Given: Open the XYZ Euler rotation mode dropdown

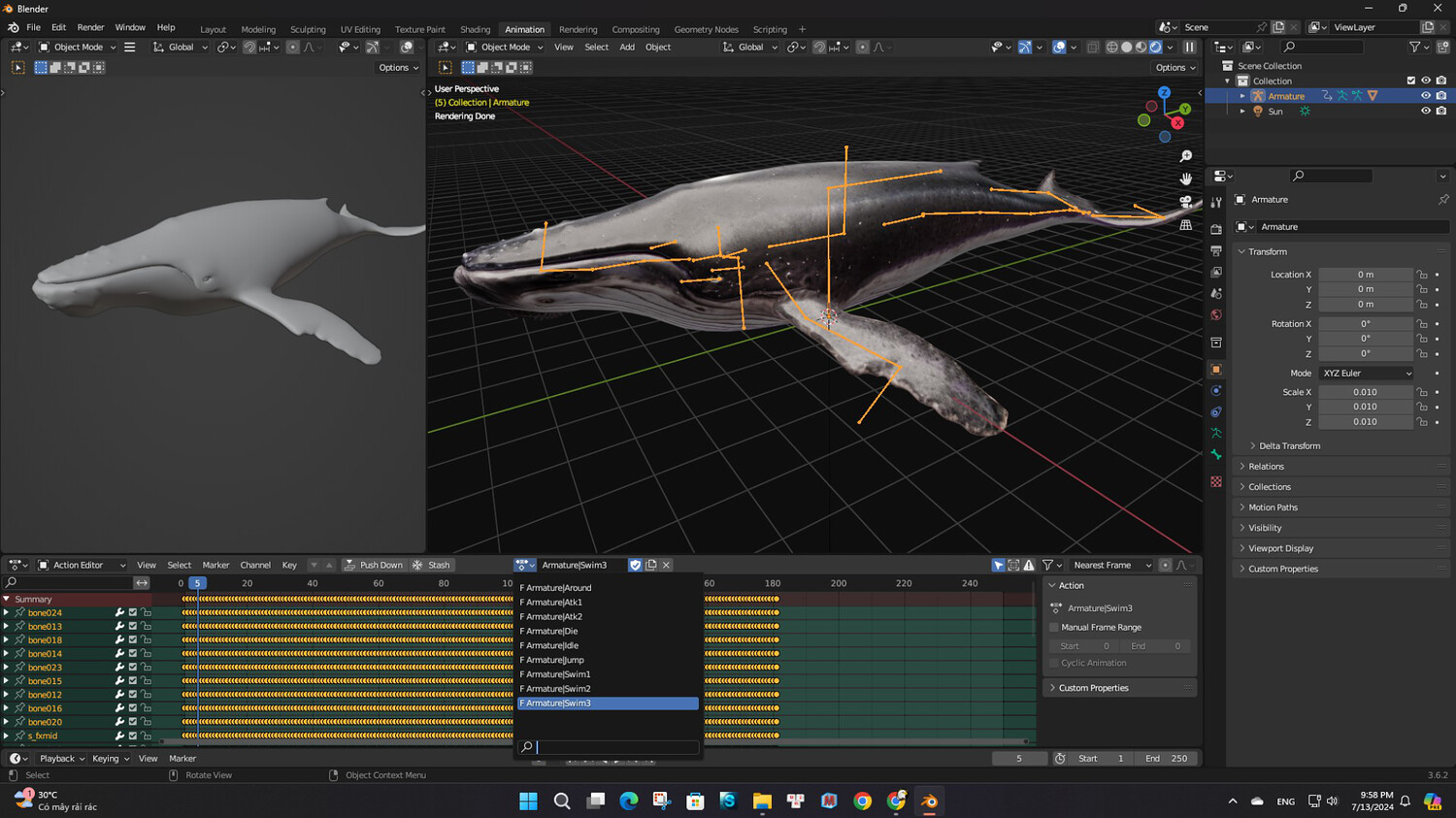Looking at the screenshot, I should click(x=1366, y=374).
